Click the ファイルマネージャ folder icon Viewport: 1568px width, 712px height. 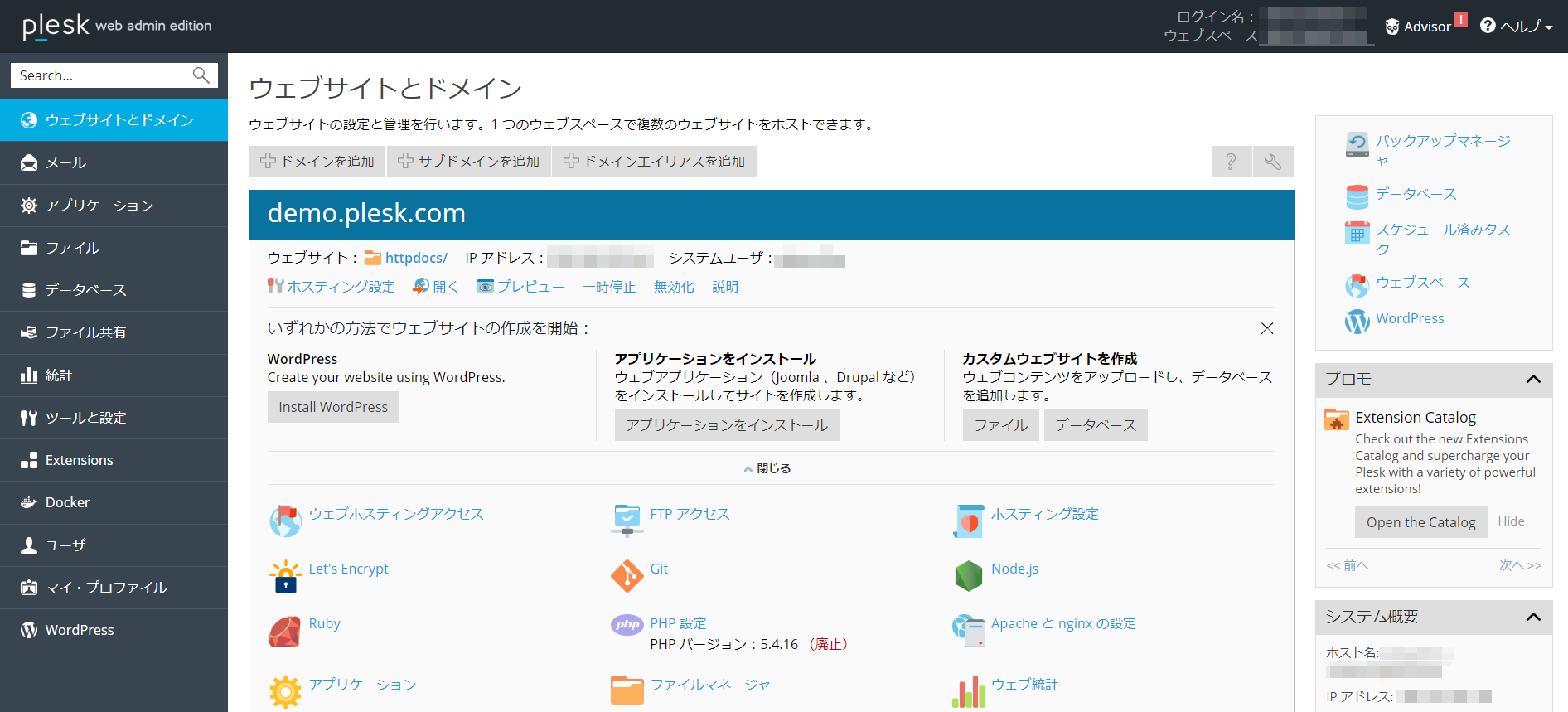click(x=627, y=690)
